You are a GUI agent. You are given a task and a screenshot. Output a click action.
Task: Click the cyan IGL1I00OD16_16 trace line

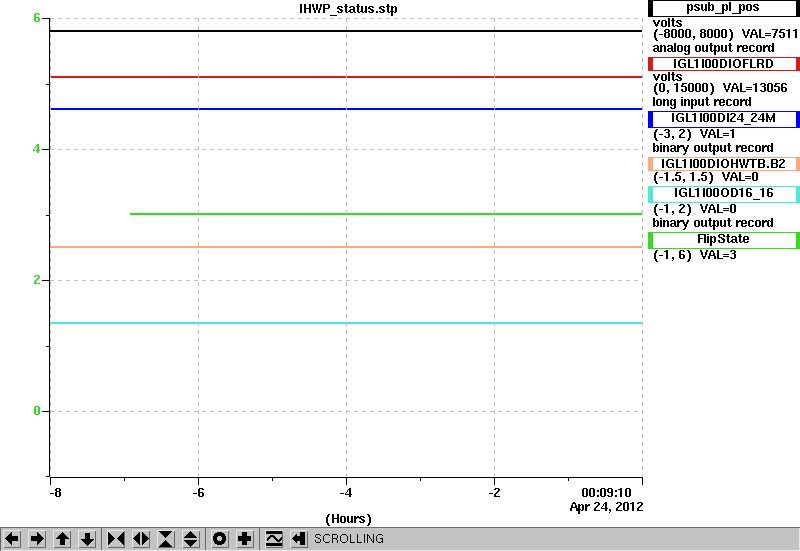point(346,323)
